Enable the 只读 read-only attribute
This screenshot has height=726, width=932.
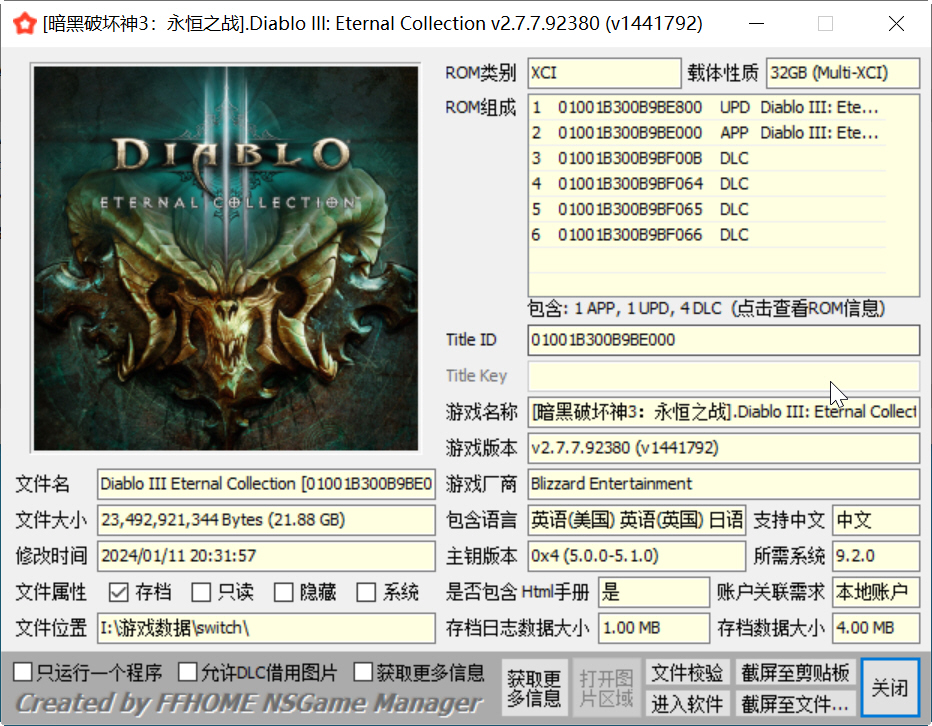tap(200, 592)
